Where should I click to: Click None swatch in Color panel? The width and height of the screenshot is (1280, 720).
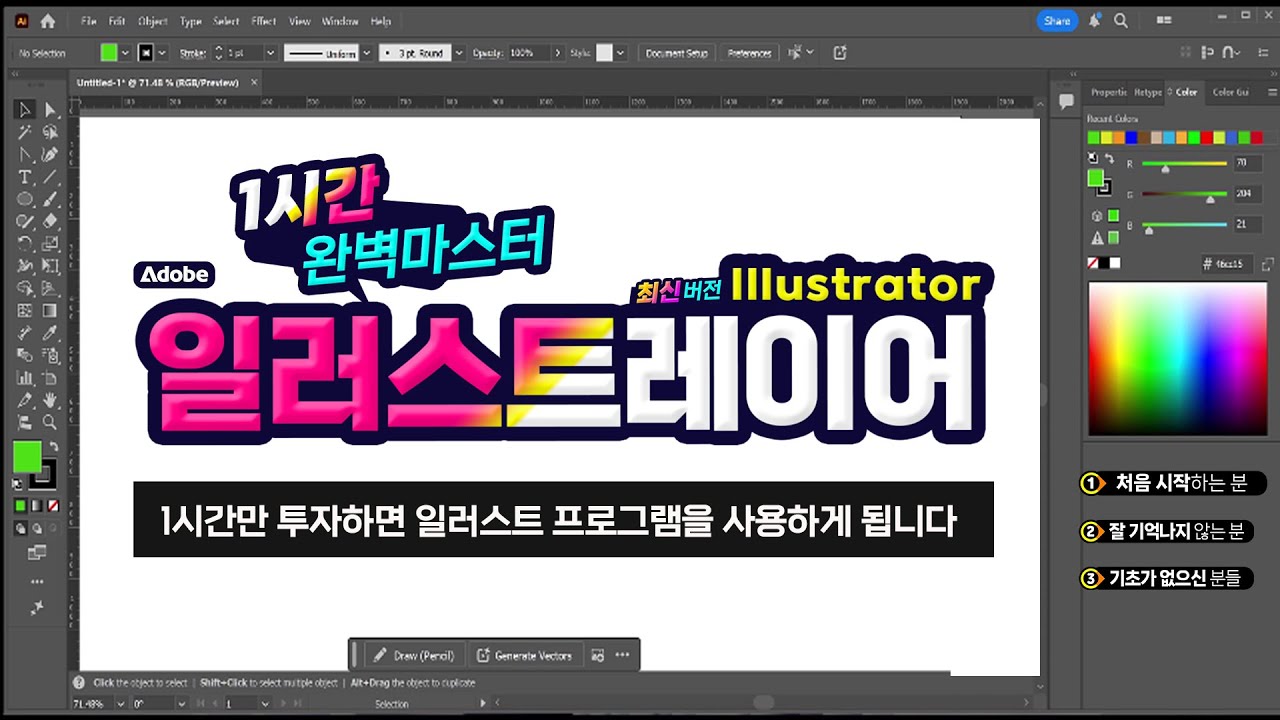coord(1093,264)
